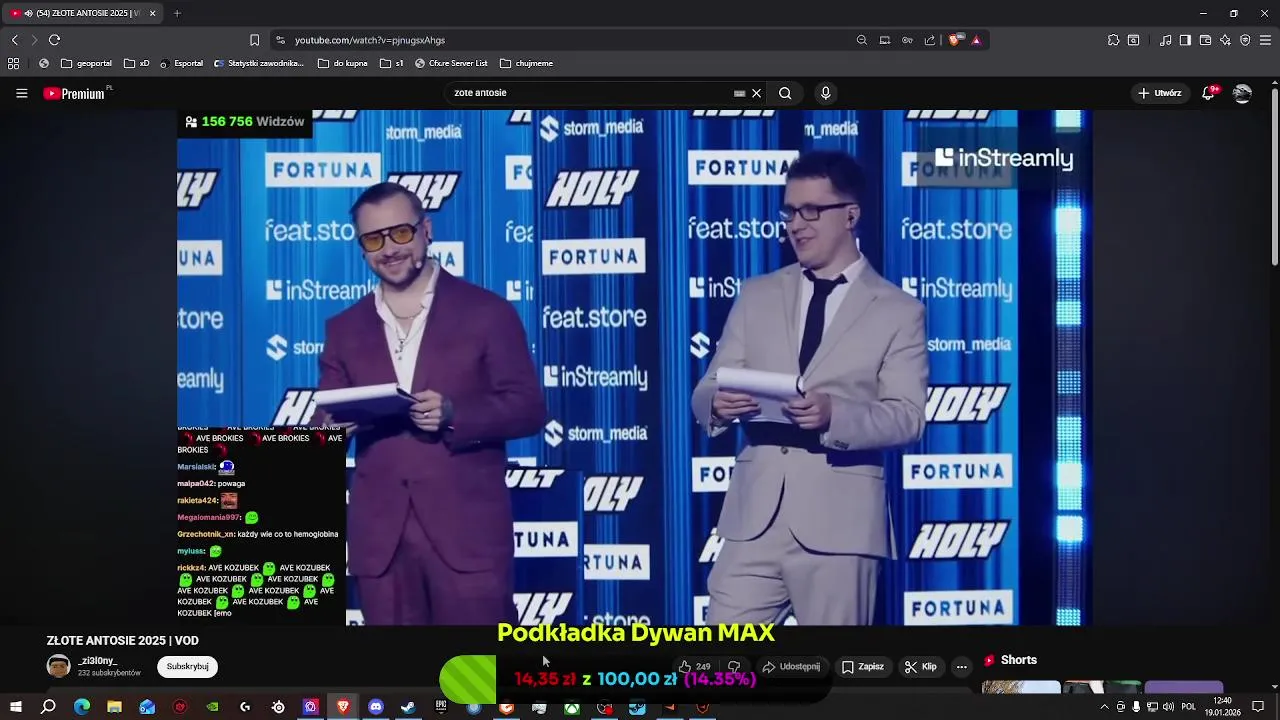Open the Statystyki zawodnika bookmark
The image size is (1280, 720).
click(x=259, y=63)
